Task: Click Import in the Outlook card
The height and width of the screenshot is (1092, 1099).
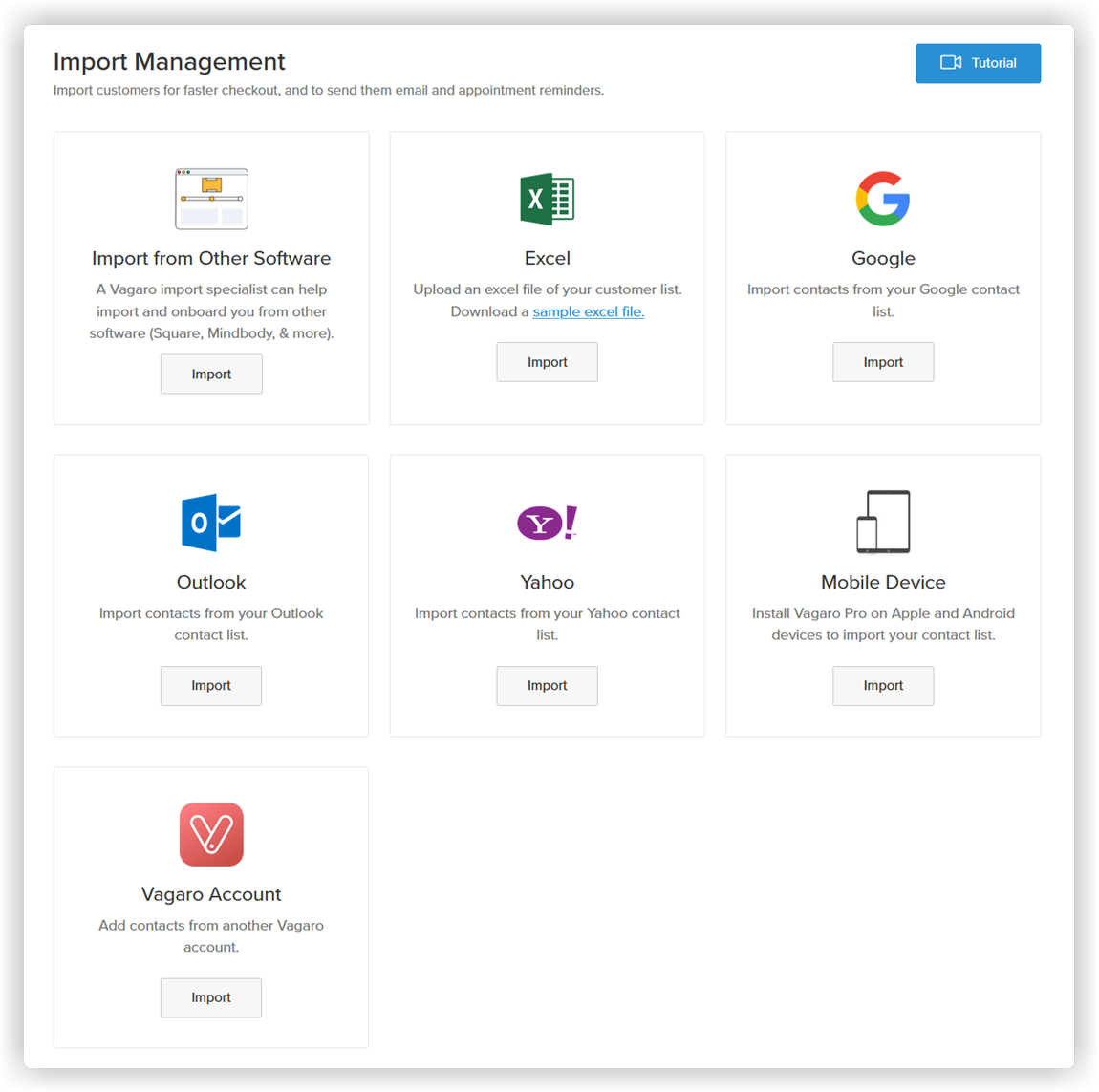Action: click(211, 685)
